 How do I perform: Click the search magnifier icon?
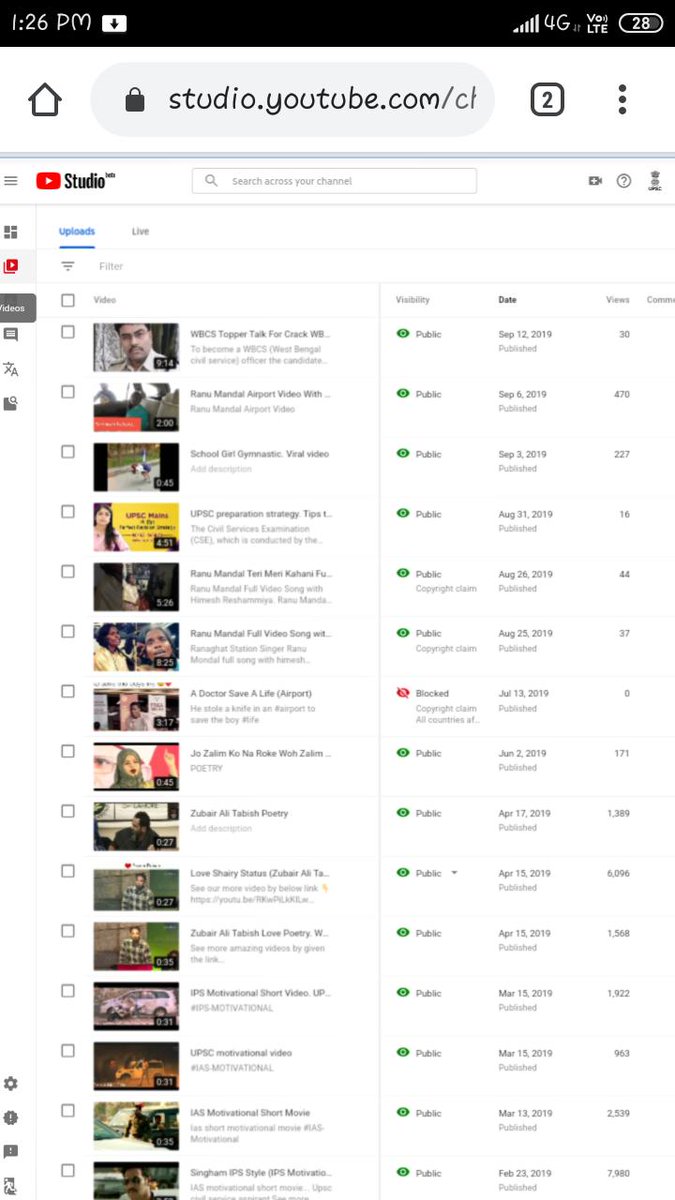click(x=211, y=181)
